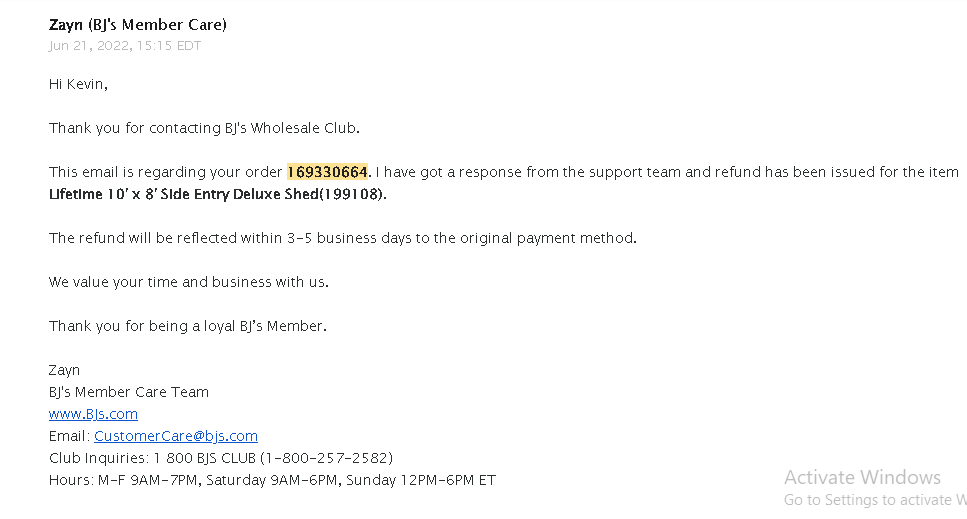Screen dimensions: 967x519
Task: Click the Club Inquiries phone number line
Action: (x=221, y=459)
